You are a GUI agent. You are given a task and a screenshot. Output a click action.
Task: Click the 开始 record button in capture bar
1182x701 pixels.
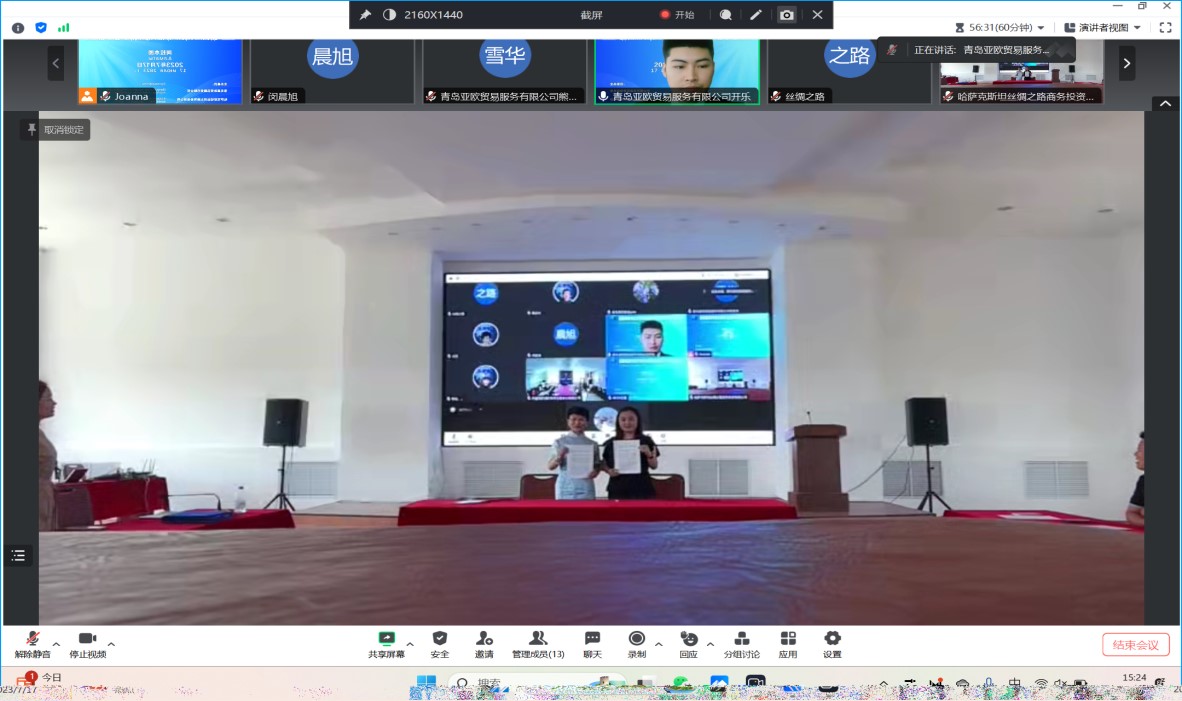(x=677, y=15)
